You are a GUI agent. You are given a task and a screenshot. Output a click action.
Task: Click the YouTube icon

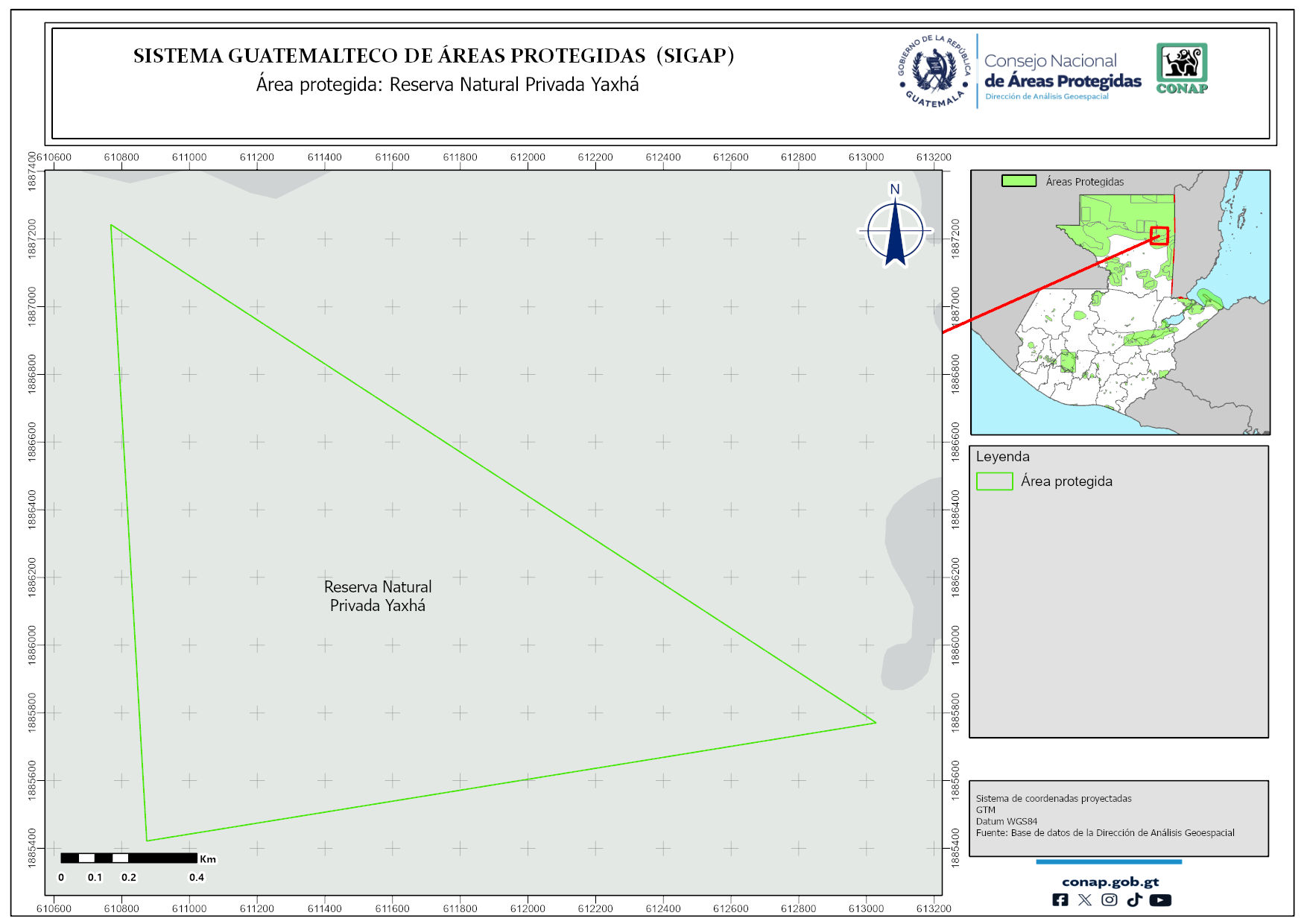1160,900
